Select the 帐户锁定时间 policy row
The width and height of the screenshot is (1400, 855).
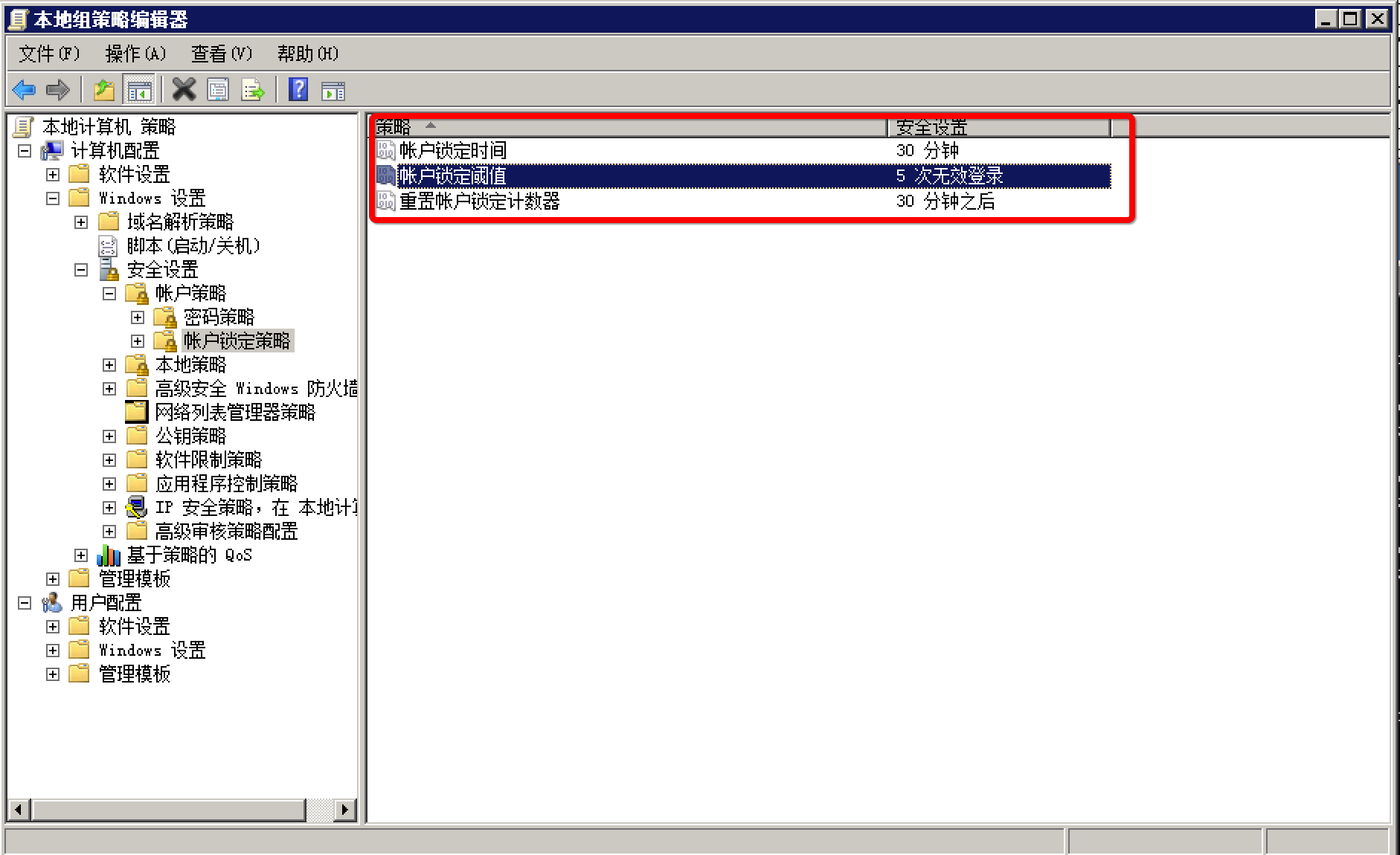[452, 151]
